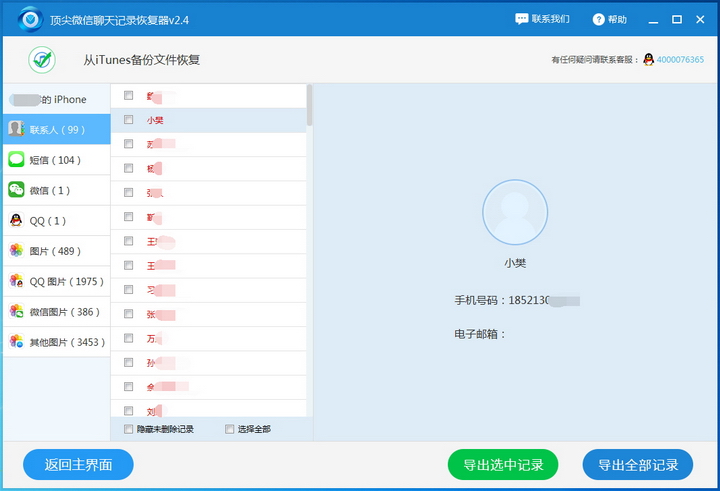This screenshot has width=720, height=491.
Task: Click 导出全部记录 button
Action: click(638, 464)
